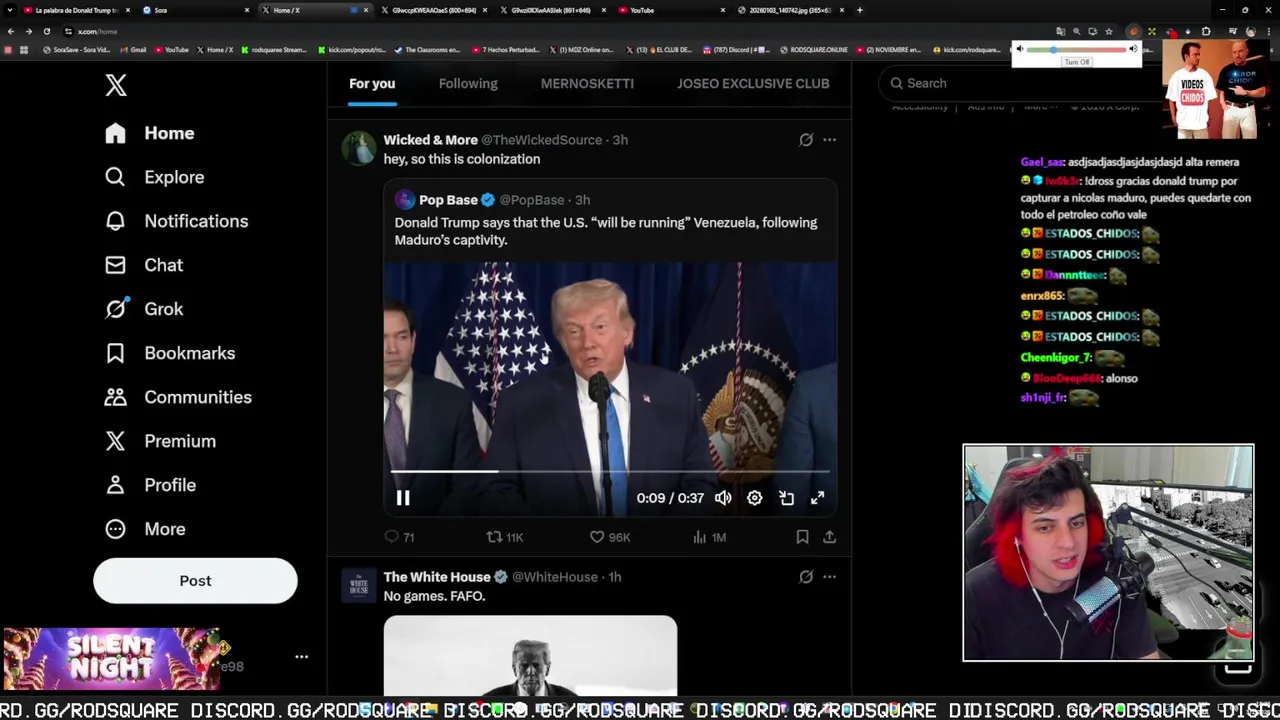1280x720 pixels.
Task: Click Turn Off in the volume popup
Action: pyautogui.click(x=1076, y=62)
